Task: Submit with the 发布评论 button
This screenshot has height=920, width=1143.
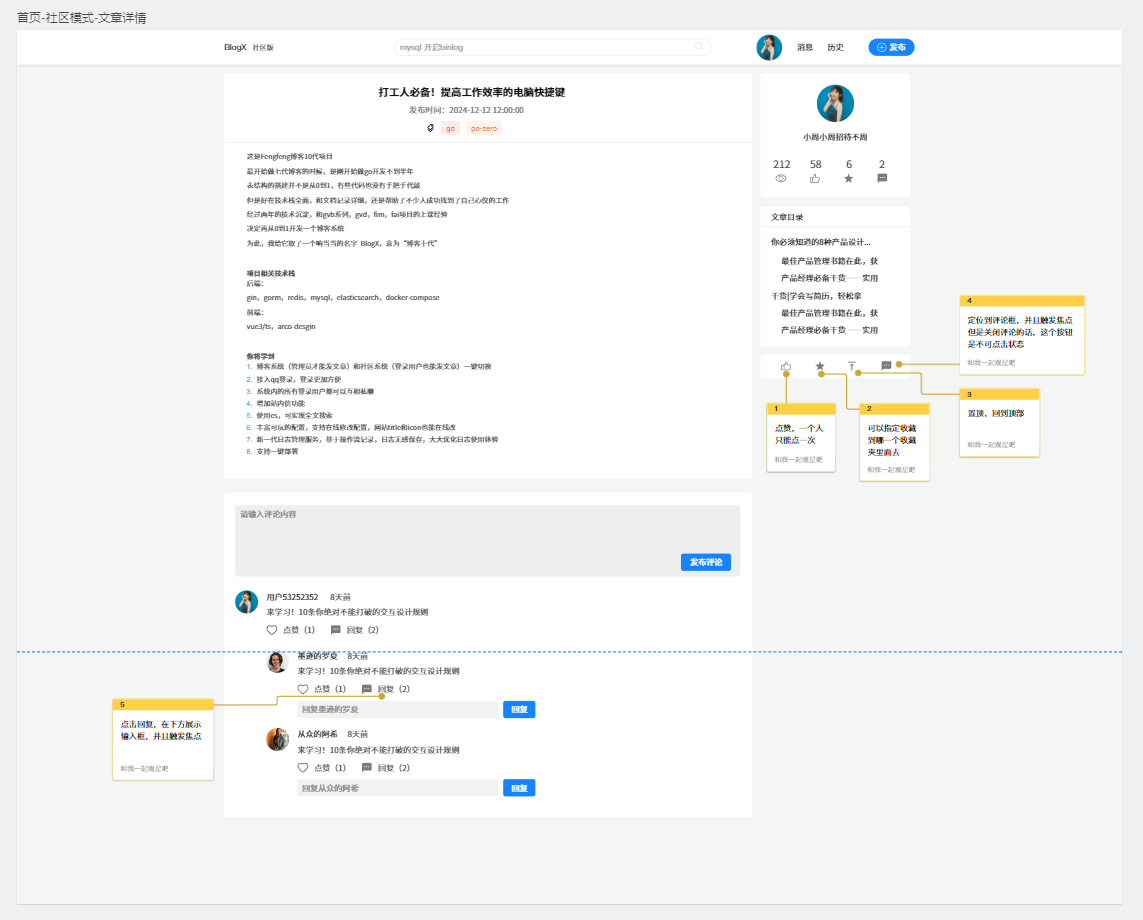Action: (x=705, y=562)
